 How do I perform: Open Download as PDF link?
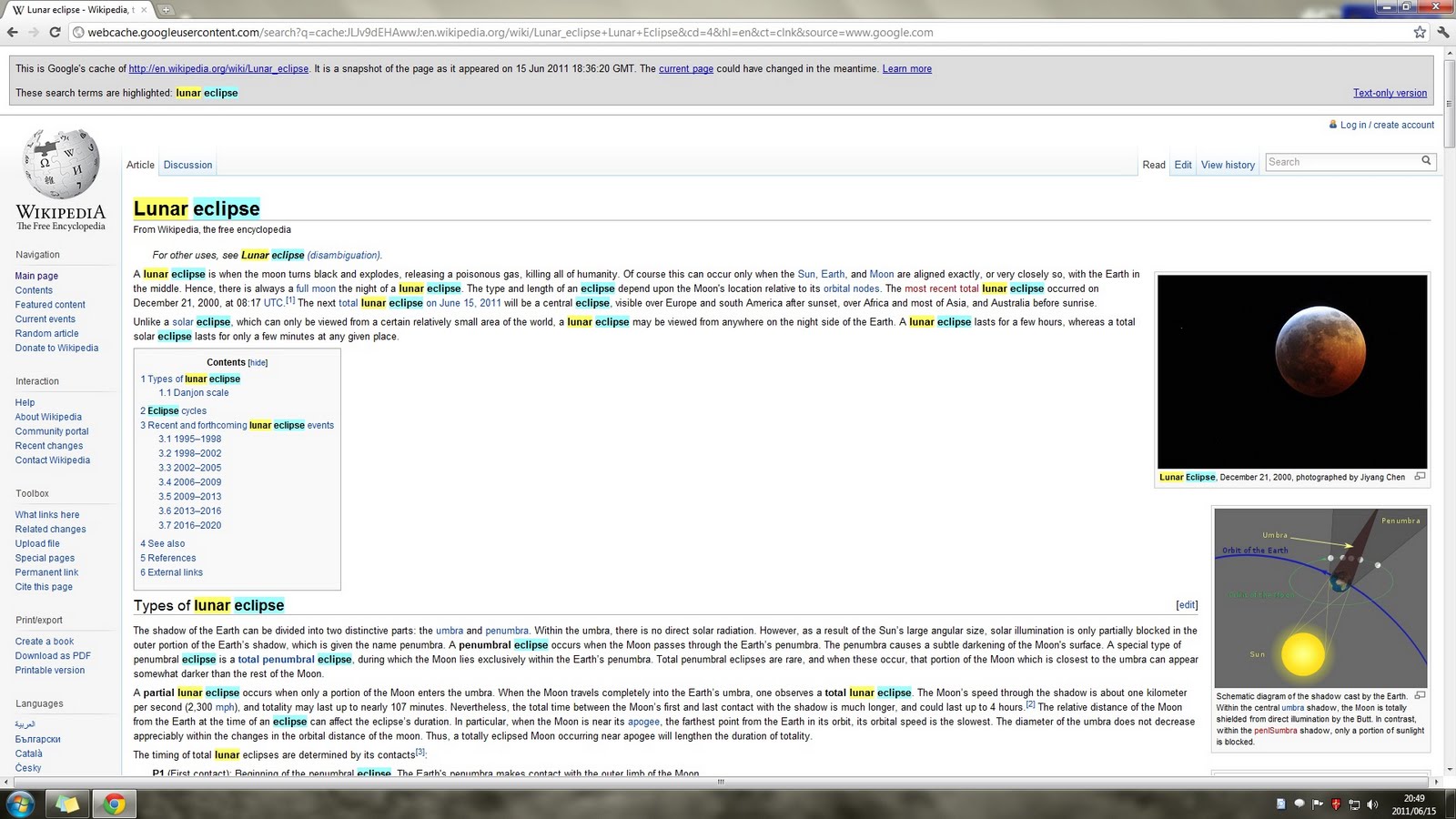53,655
